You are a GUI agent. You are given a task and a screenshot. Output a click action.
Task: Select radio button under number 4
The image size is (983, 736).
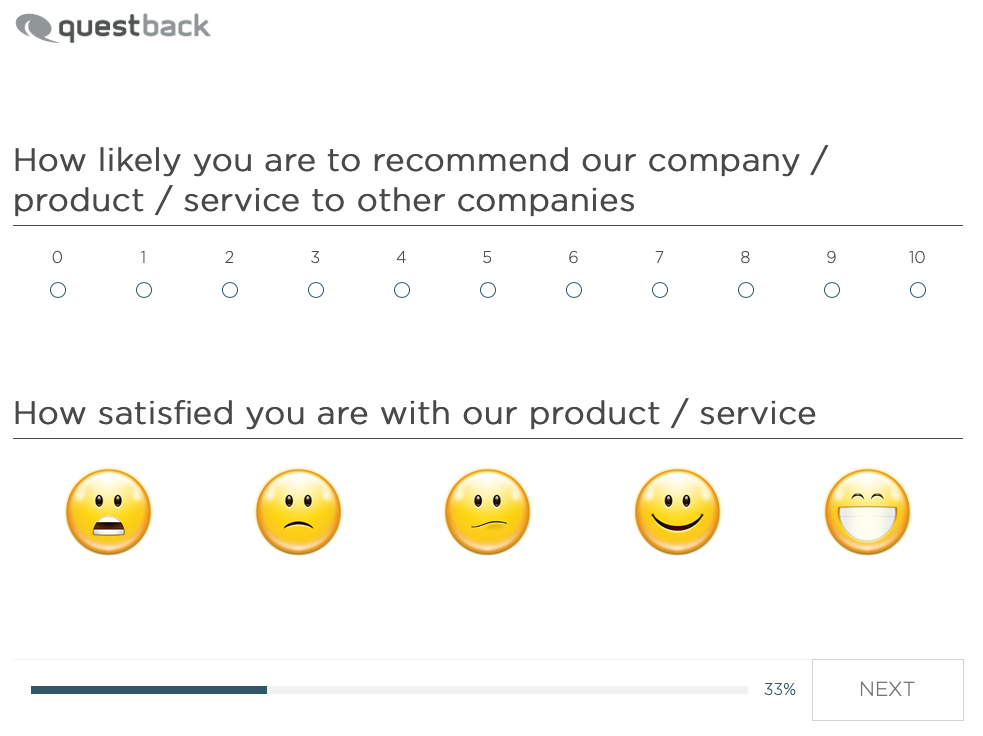pyautogui.click(x=402, y=290)
